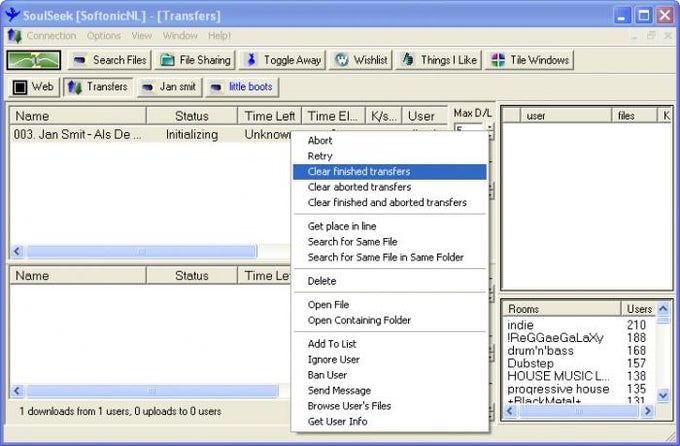Click the Toggle Away icon
The width and height of the screenshot is (680, 446).
[x=252, y=60]
